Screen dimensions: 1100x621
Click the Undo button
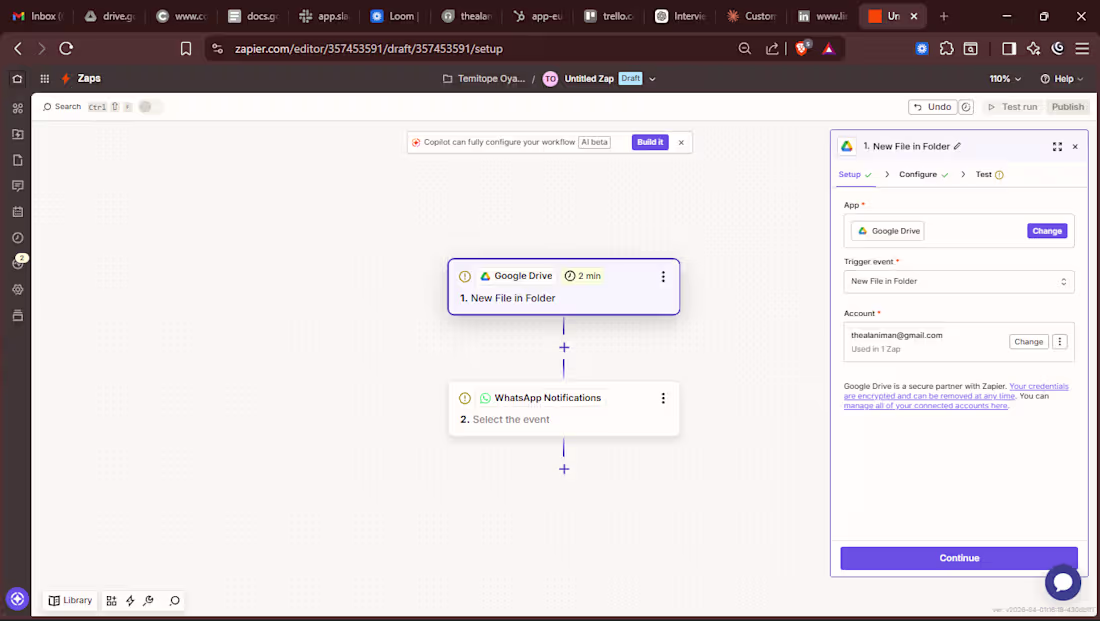933,107
